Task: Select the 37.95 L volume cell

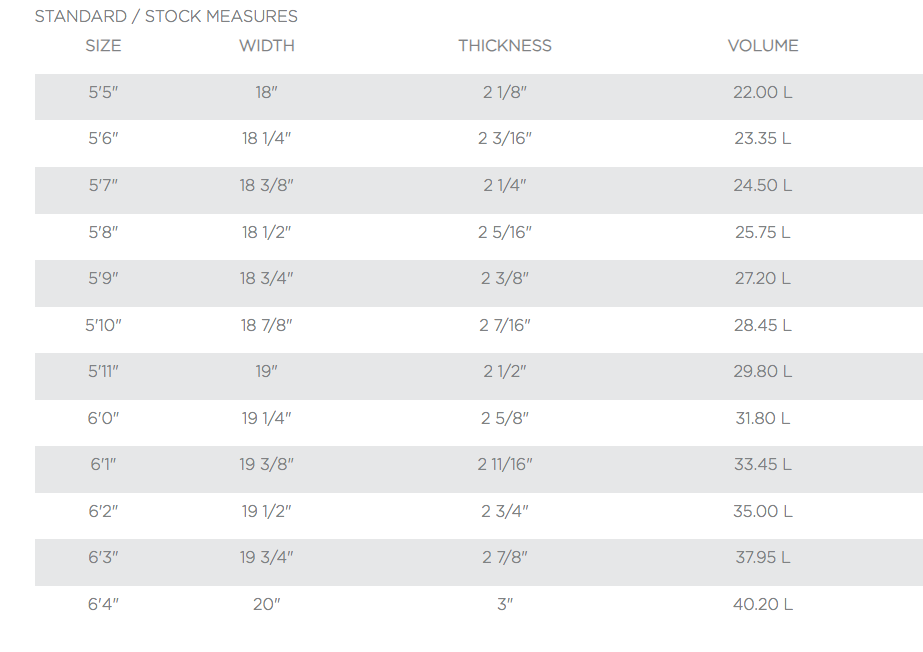Action: click(x=763, y=557)
